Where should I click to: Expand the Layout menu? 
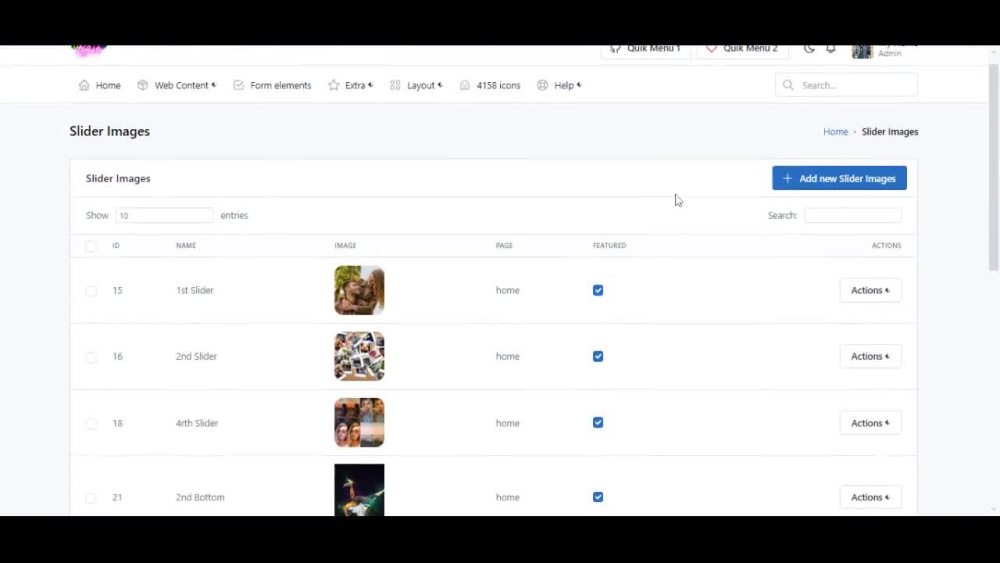point(416,85)
